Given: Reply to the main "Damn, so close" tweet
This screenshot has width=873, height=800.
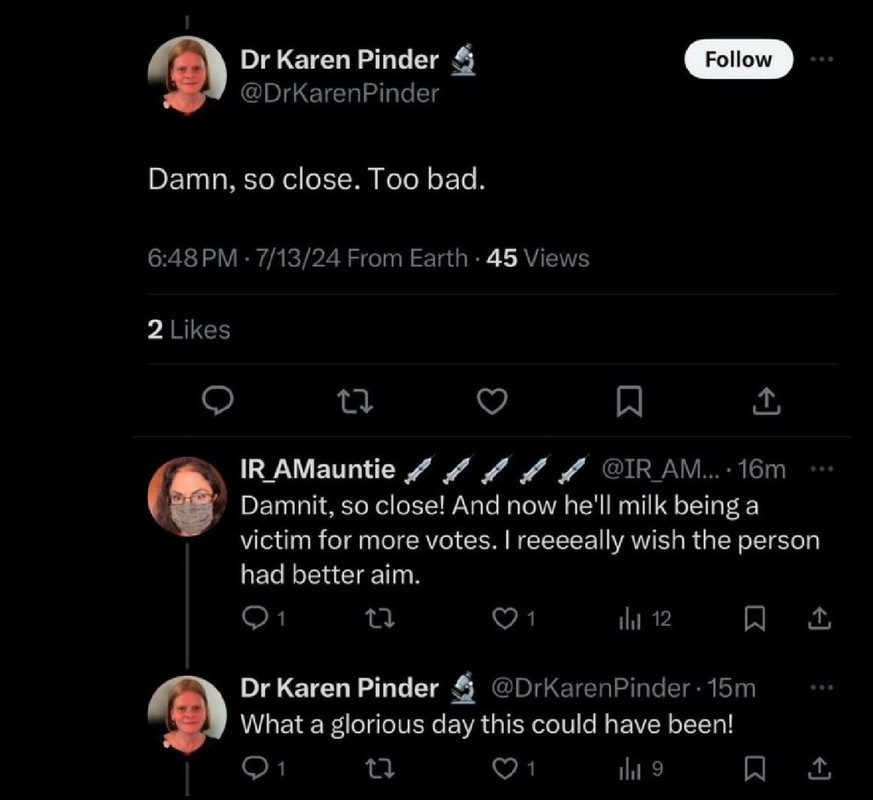Looking at the screenshot, I should pyautogui.click(x=217, y=401).
